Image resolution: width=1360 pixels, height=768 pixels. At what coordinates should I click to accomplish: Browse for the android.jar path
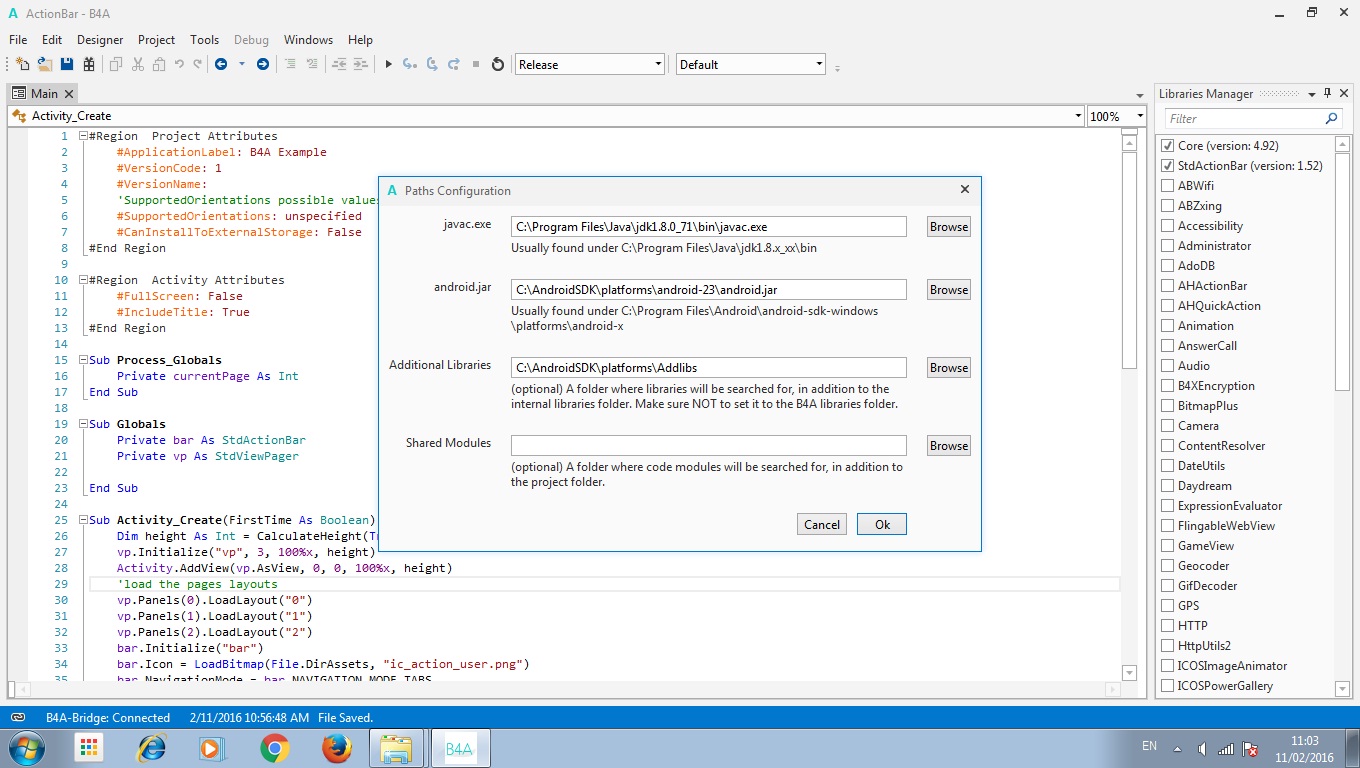coord(948,290)
